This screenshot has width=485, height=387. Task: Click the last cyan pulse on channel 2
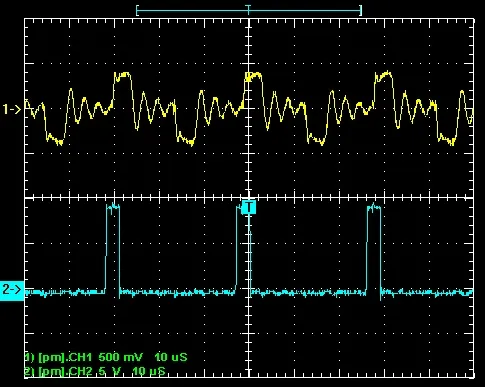pyautogui.click(x=374, y=250)
